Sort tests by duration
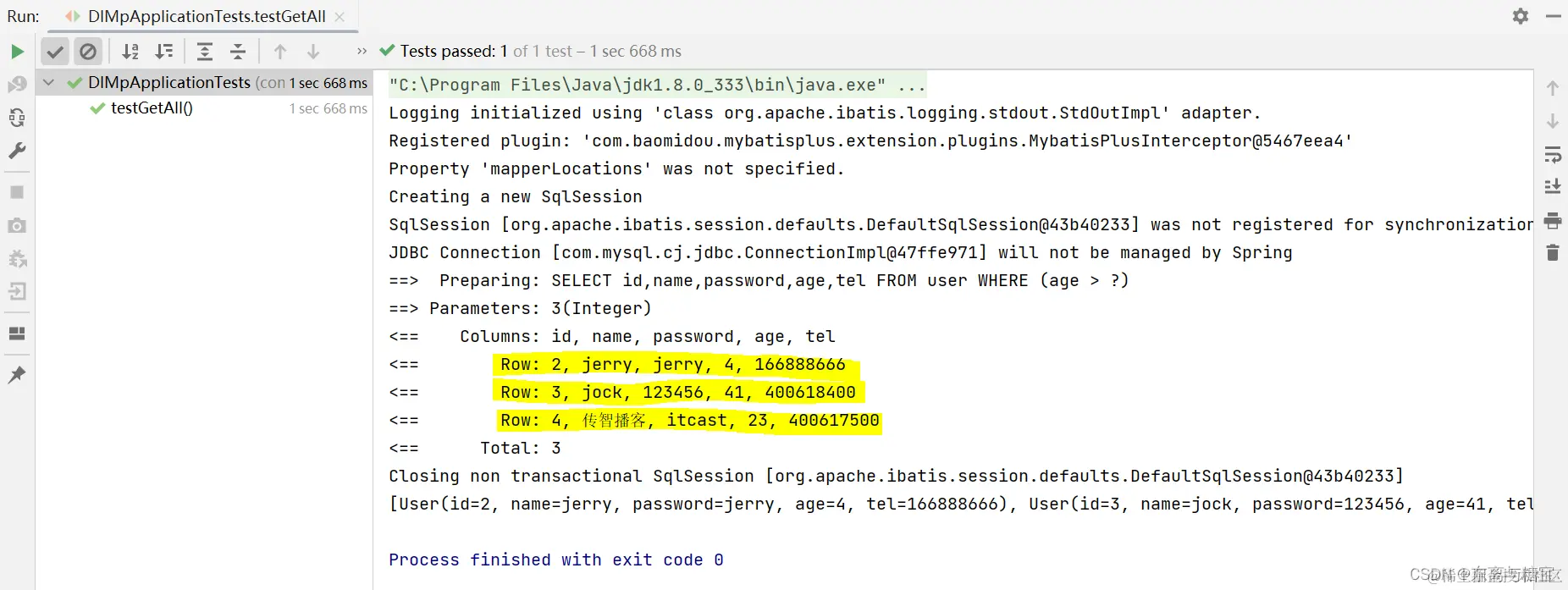Screen dimensions: 1568x590 click(x=164, y=52)
